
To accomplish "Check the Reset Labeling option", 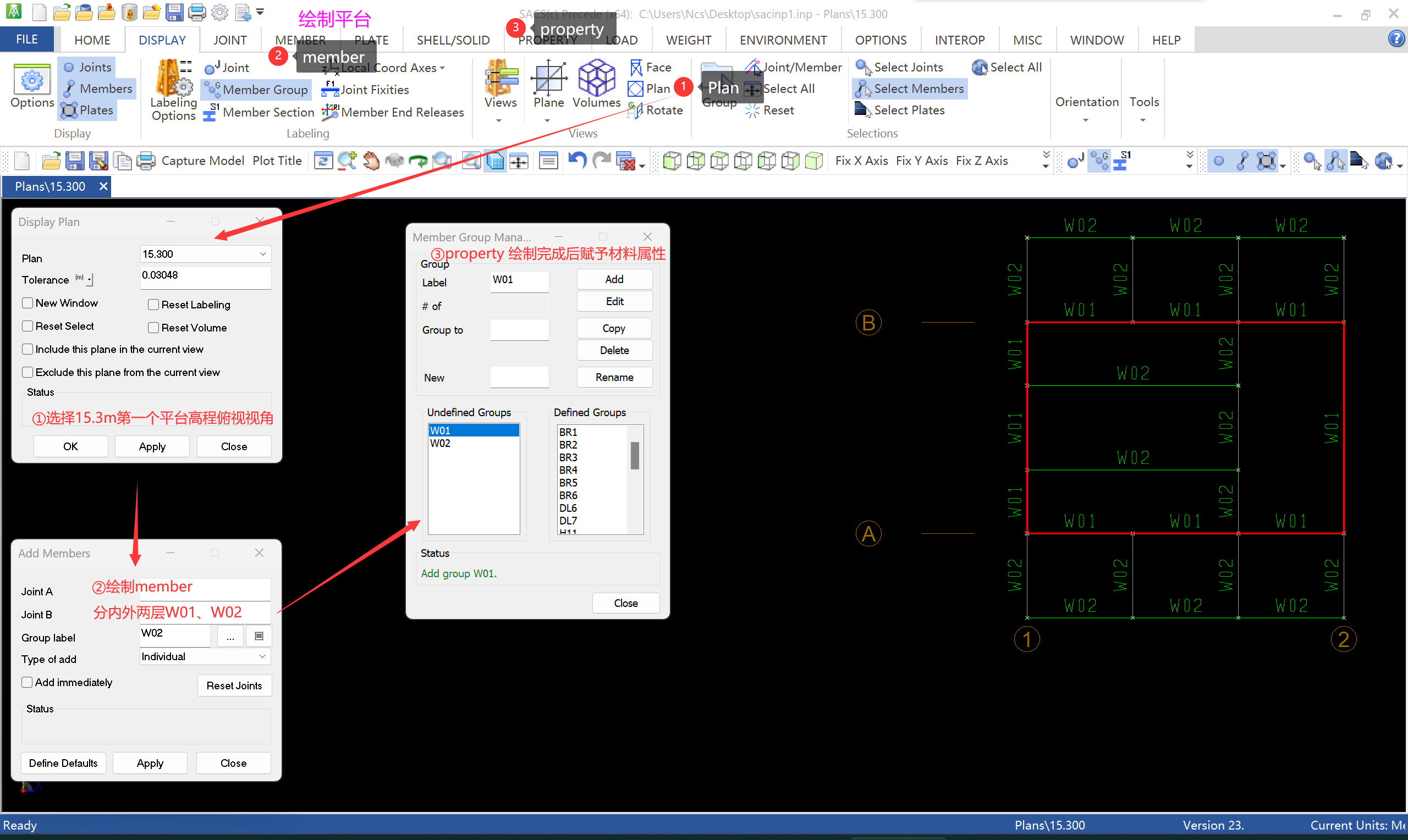I will (153, 305).
